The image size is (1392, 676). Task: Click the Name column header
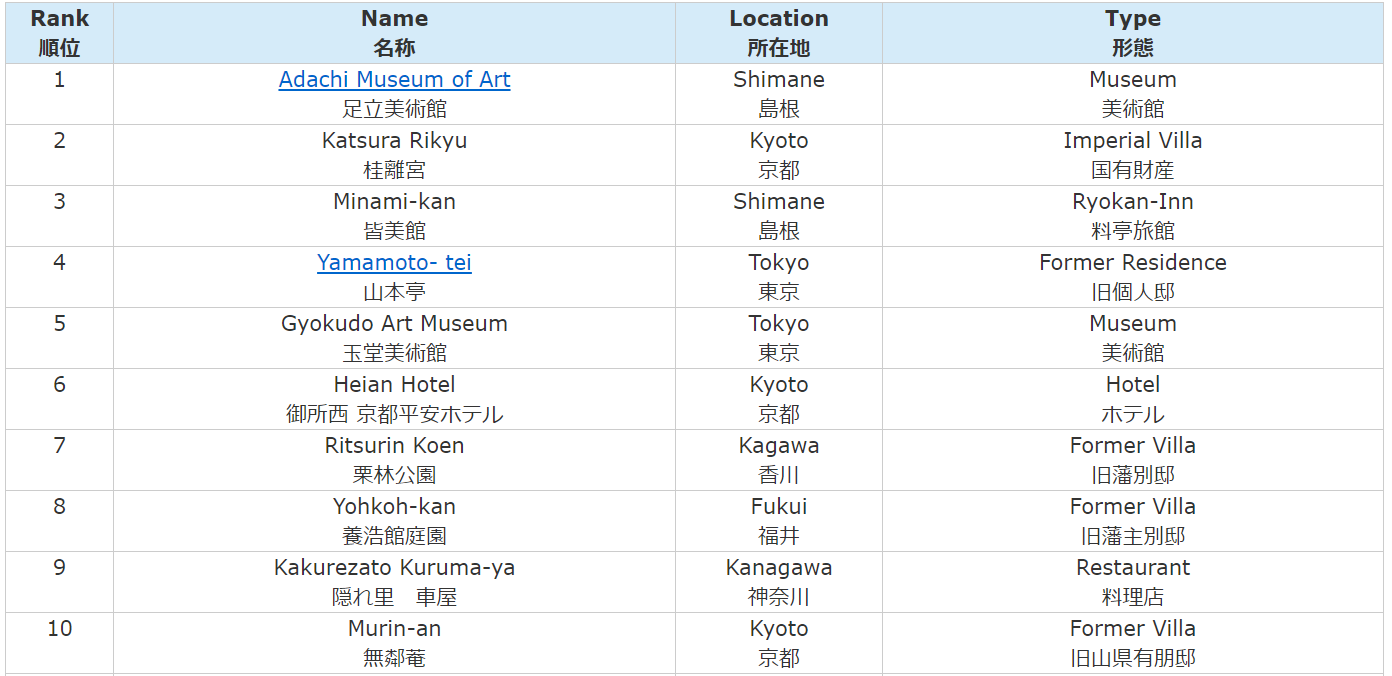394,33
